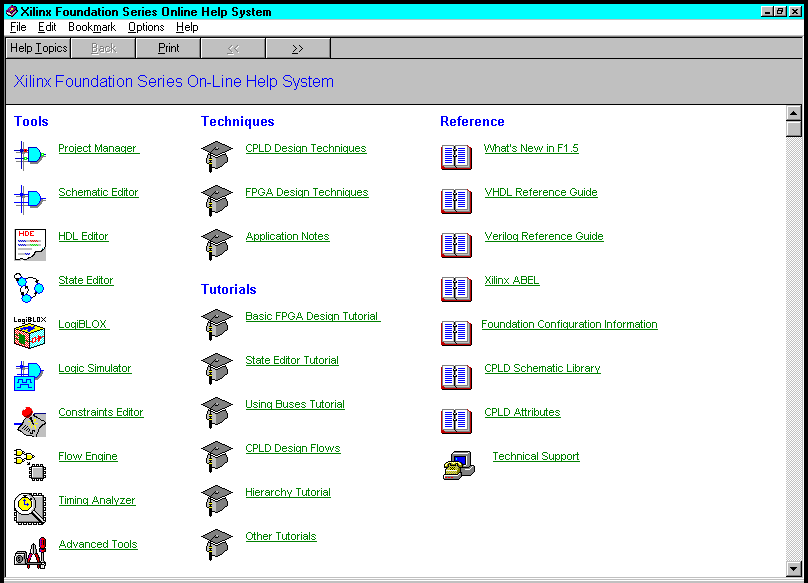Open the Timing Analyzer link

click(x=97, y=501)
